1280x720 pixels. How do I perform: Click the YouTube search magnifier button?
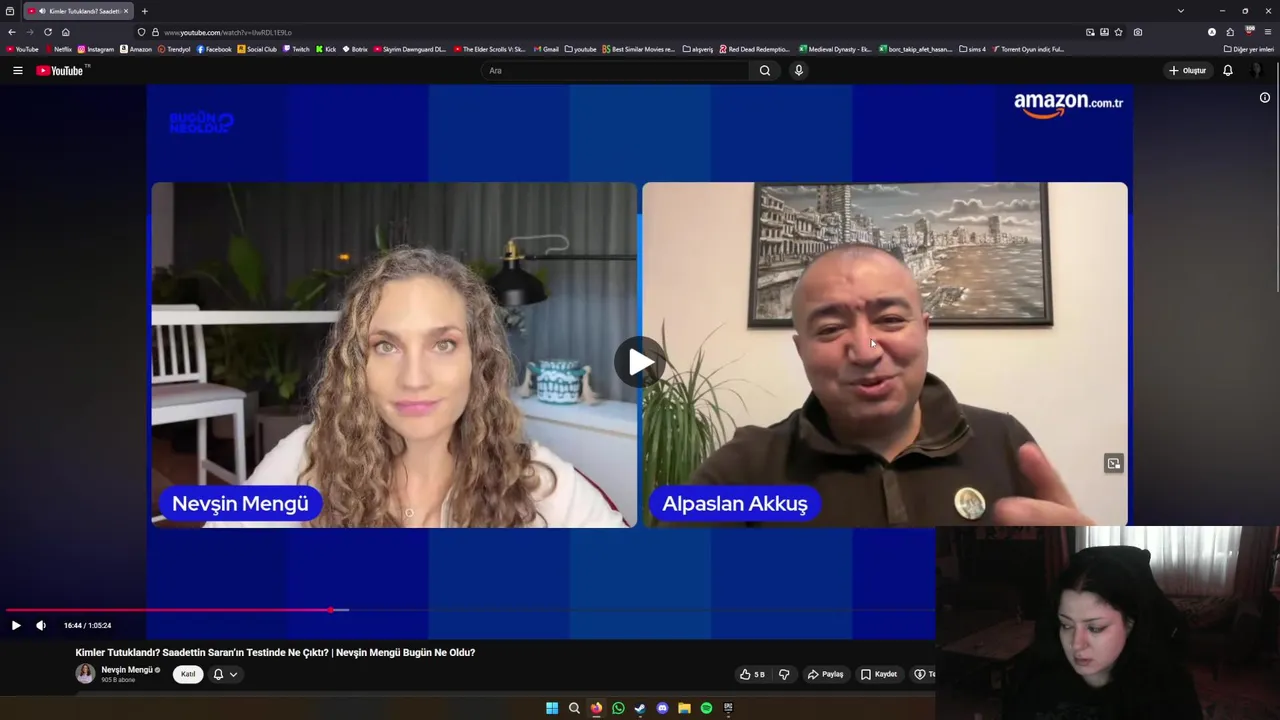coord(765,71)
